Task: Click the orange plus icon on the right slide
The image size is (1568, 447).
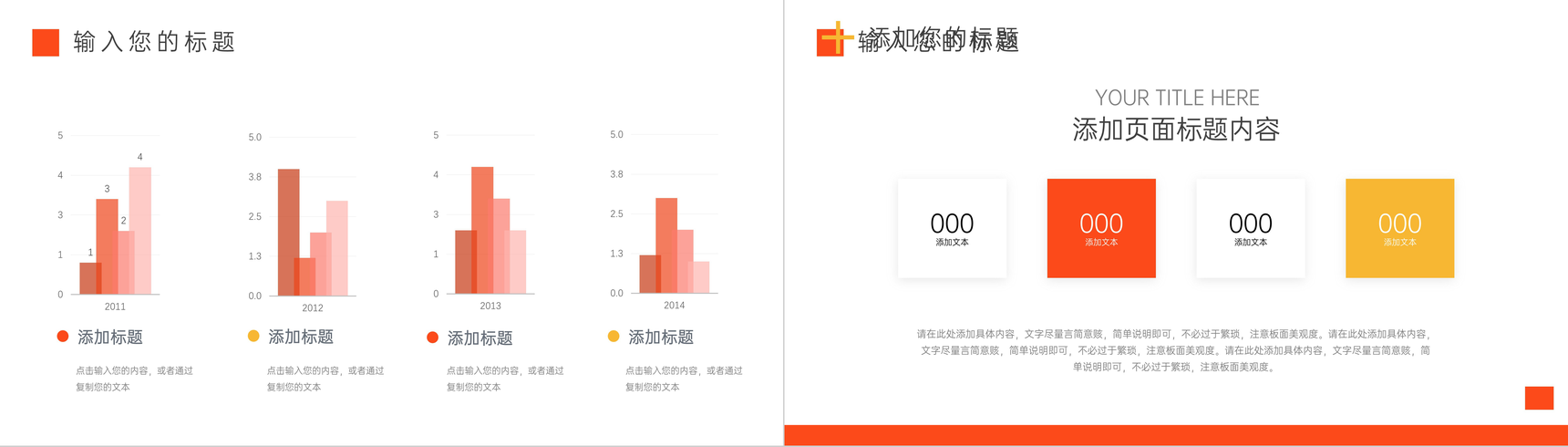Action: point(837,38)
